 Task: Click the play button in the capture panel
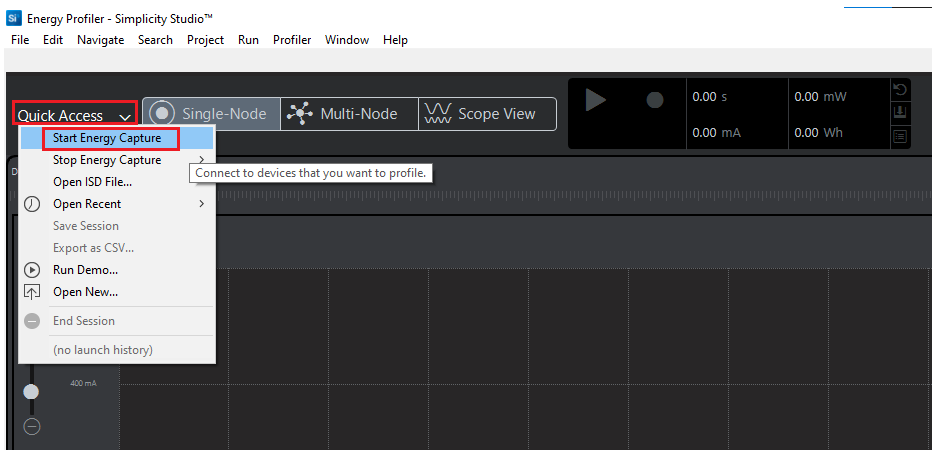click(595, 100)
